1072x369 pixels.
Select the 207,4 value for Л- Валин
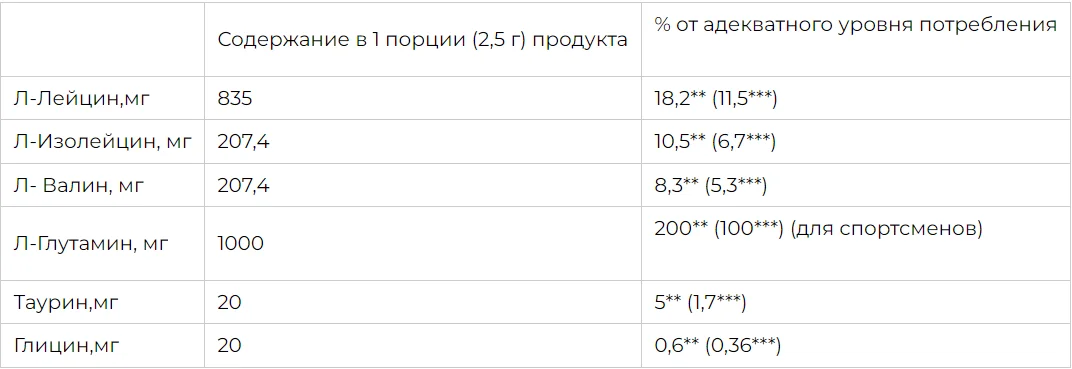tap(243, 185)
